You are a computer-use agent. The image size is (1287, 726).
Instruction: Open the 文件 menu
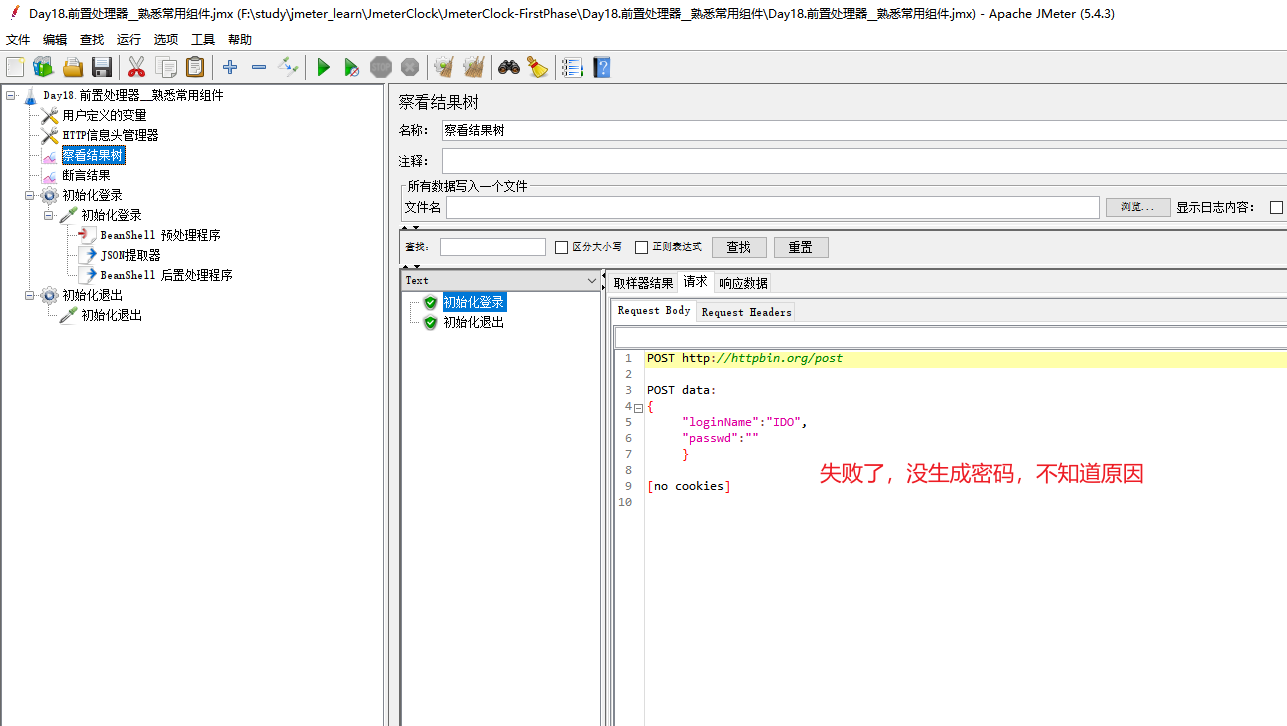tap(18, 39)
